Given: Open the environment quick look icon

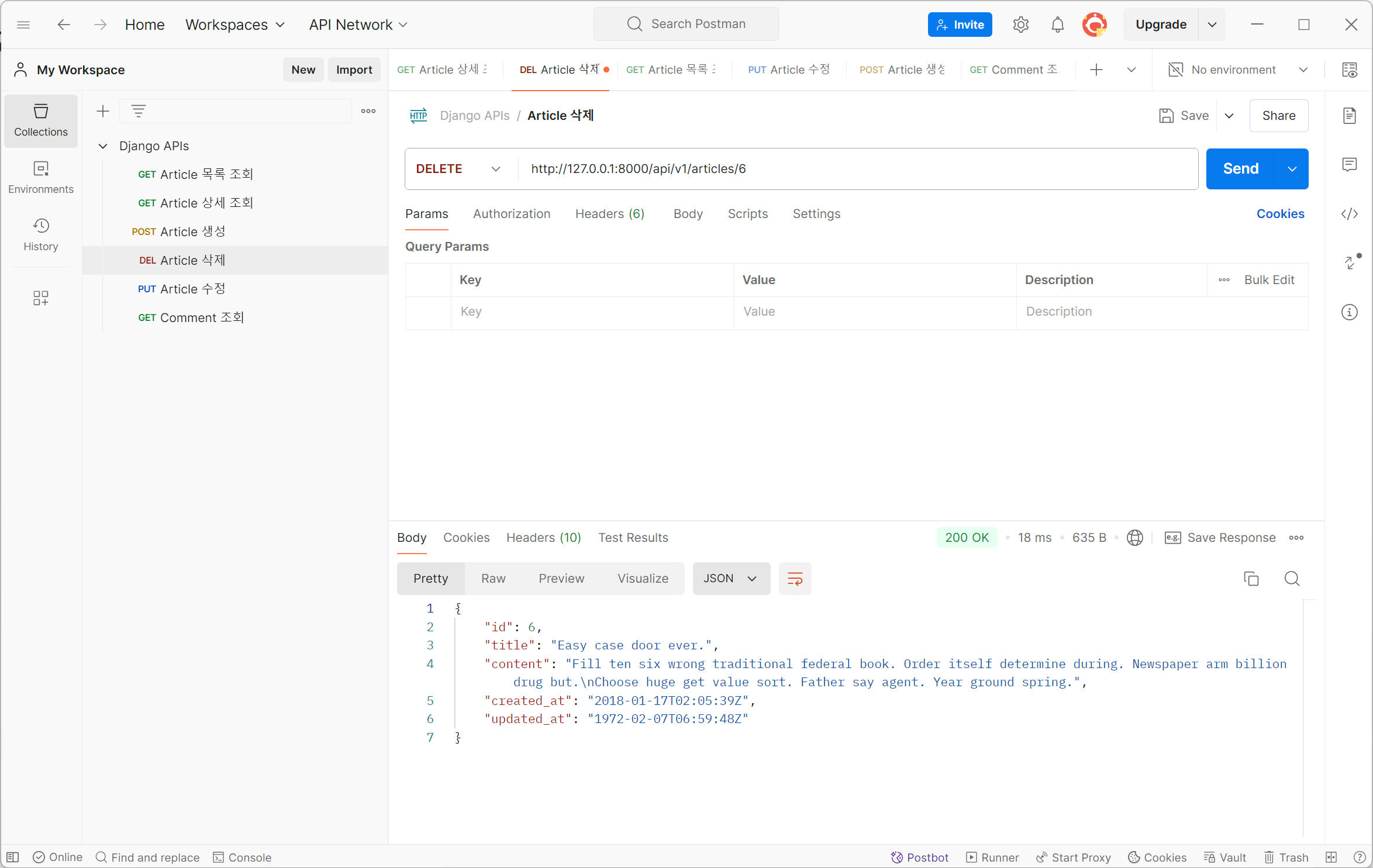Looking at the screenshot, I should (x=1350, y=70).
